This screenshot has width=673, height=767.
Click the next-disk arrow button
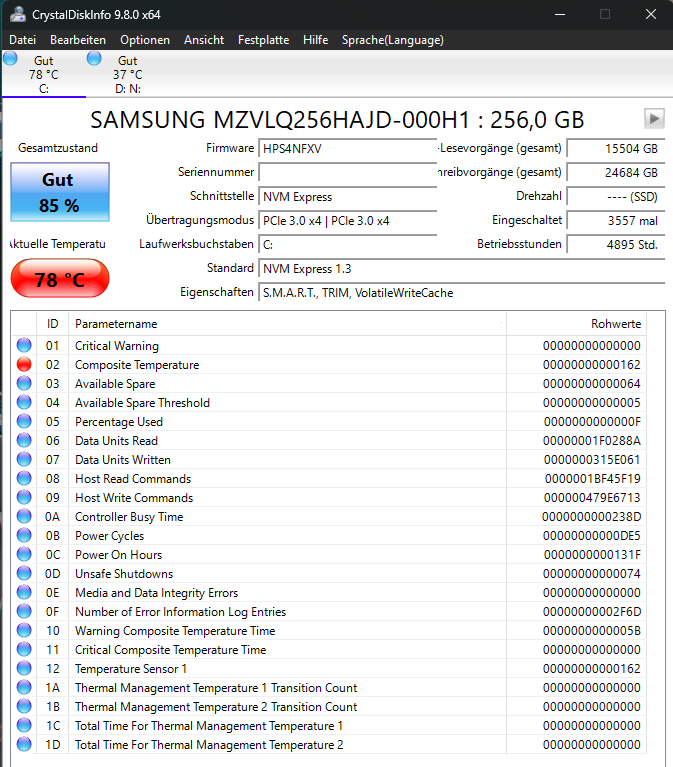click(654, 118)
